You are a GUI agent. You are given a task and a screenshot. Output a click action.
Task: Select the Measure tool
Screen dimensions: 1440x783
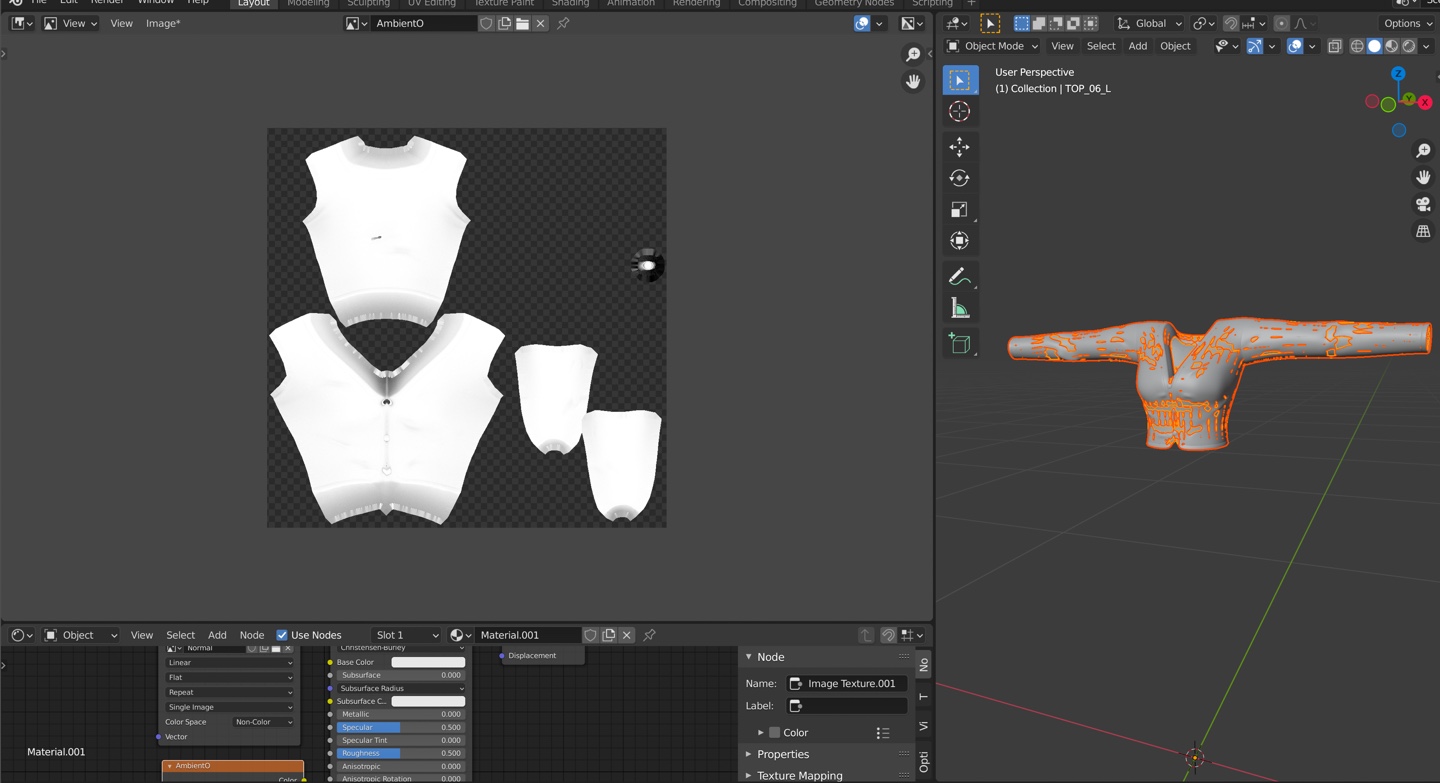click(959, 308)
